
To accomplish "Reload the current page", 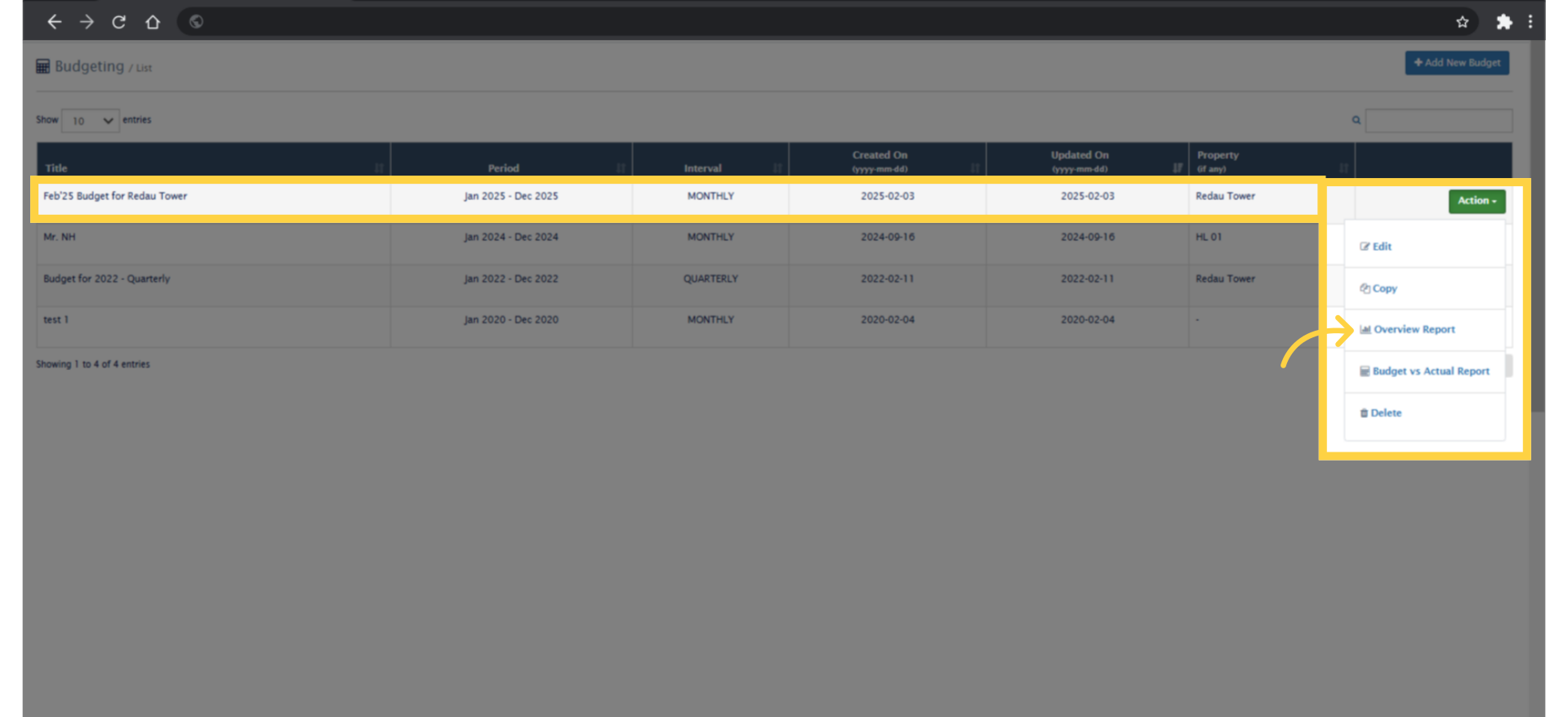I will (x=119, y=22).
